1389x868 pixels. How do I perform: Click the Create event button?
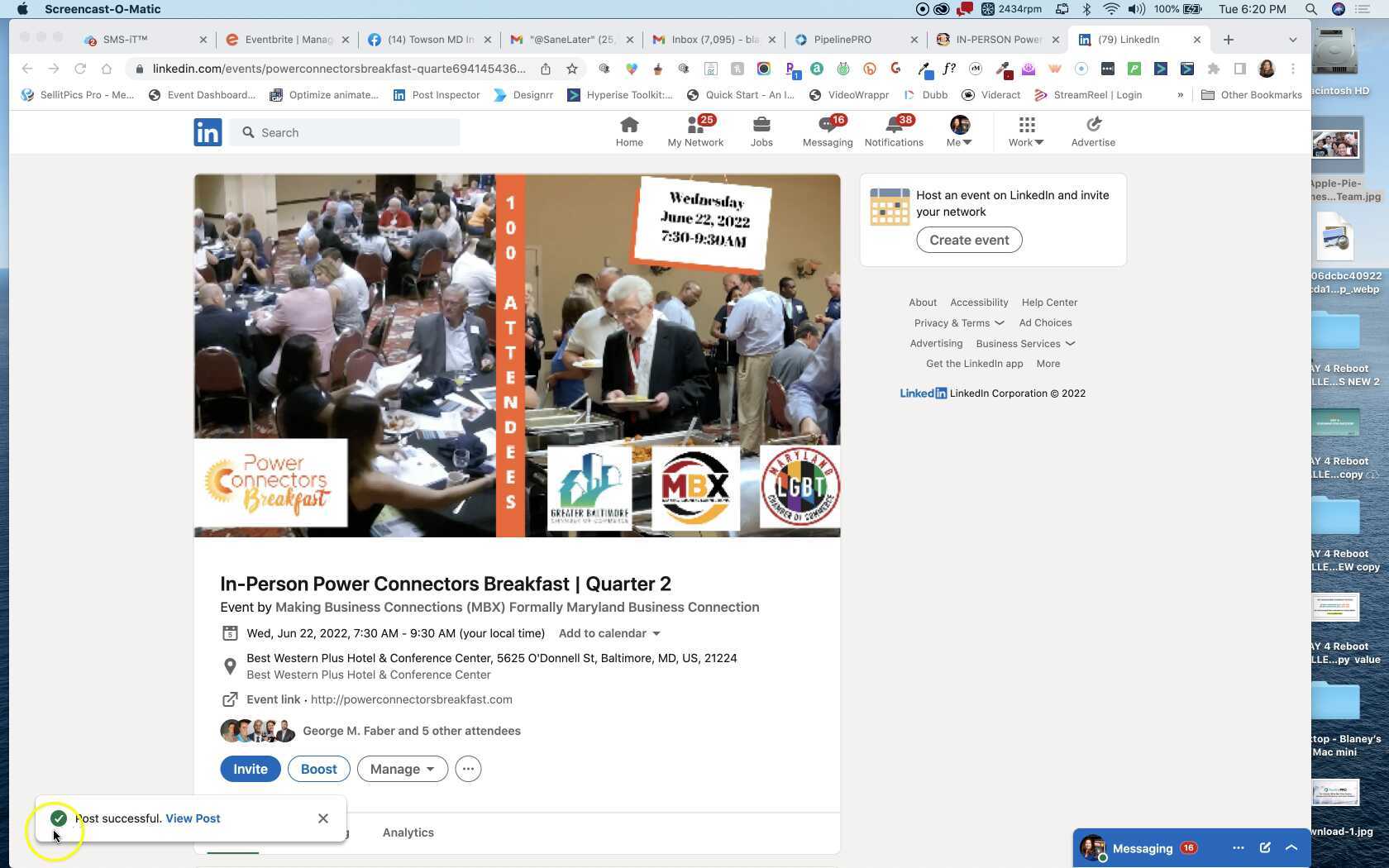pyautogui.click(x=969, y=240)
